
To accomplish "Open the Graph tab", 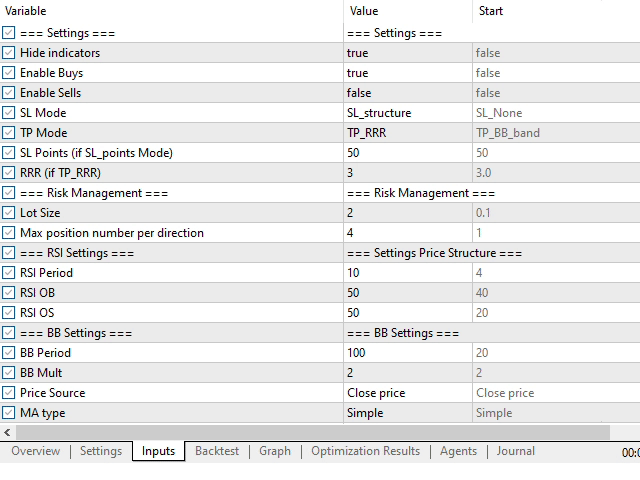I will tap(275, 451).
